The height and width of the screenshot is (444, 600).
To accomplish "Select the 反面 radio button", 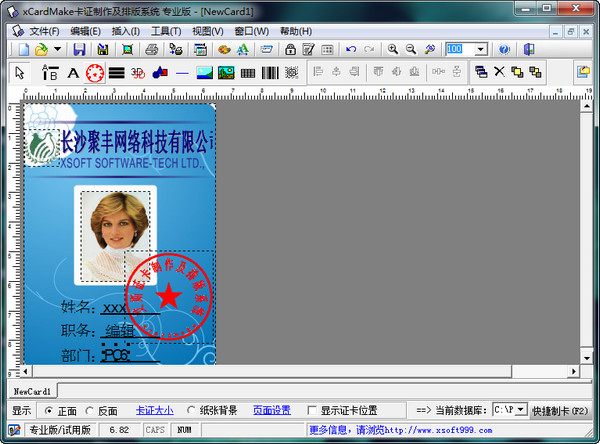I will point(90,411).
